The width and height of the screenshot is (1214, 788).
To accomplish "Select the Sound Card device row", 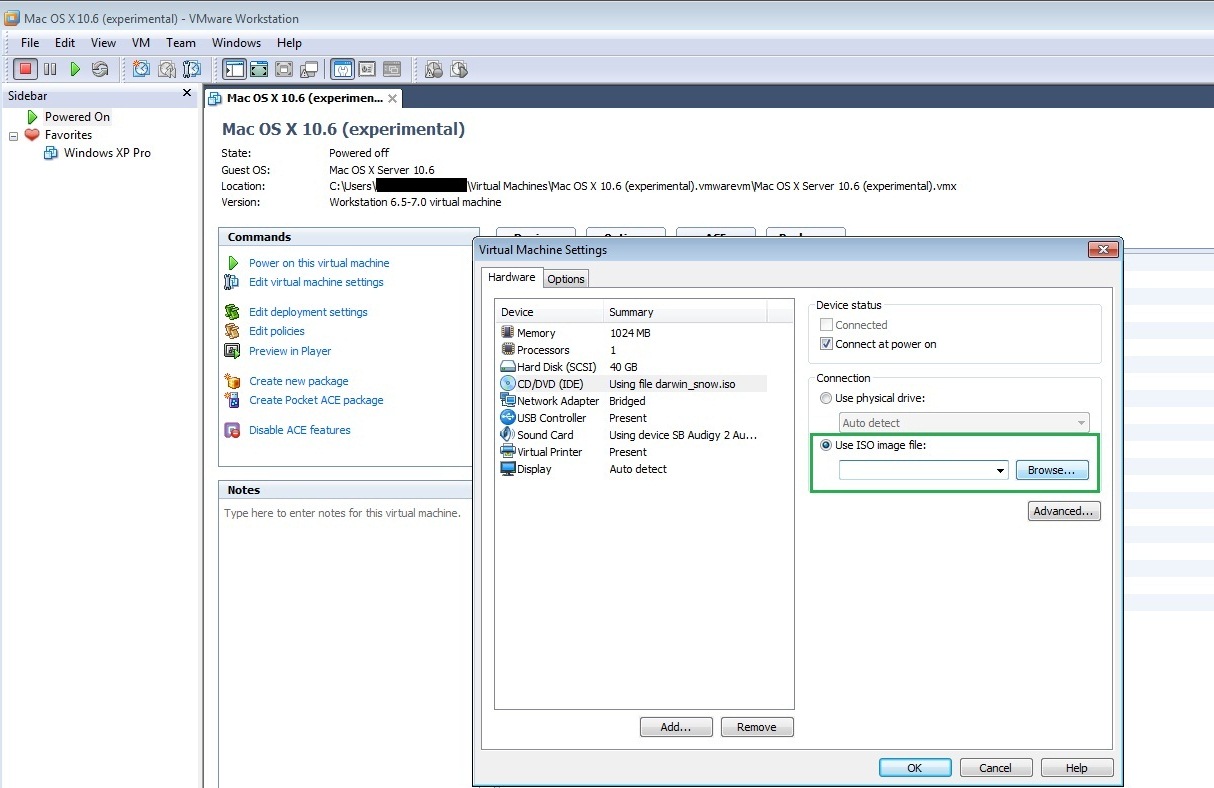I will 545,435.
